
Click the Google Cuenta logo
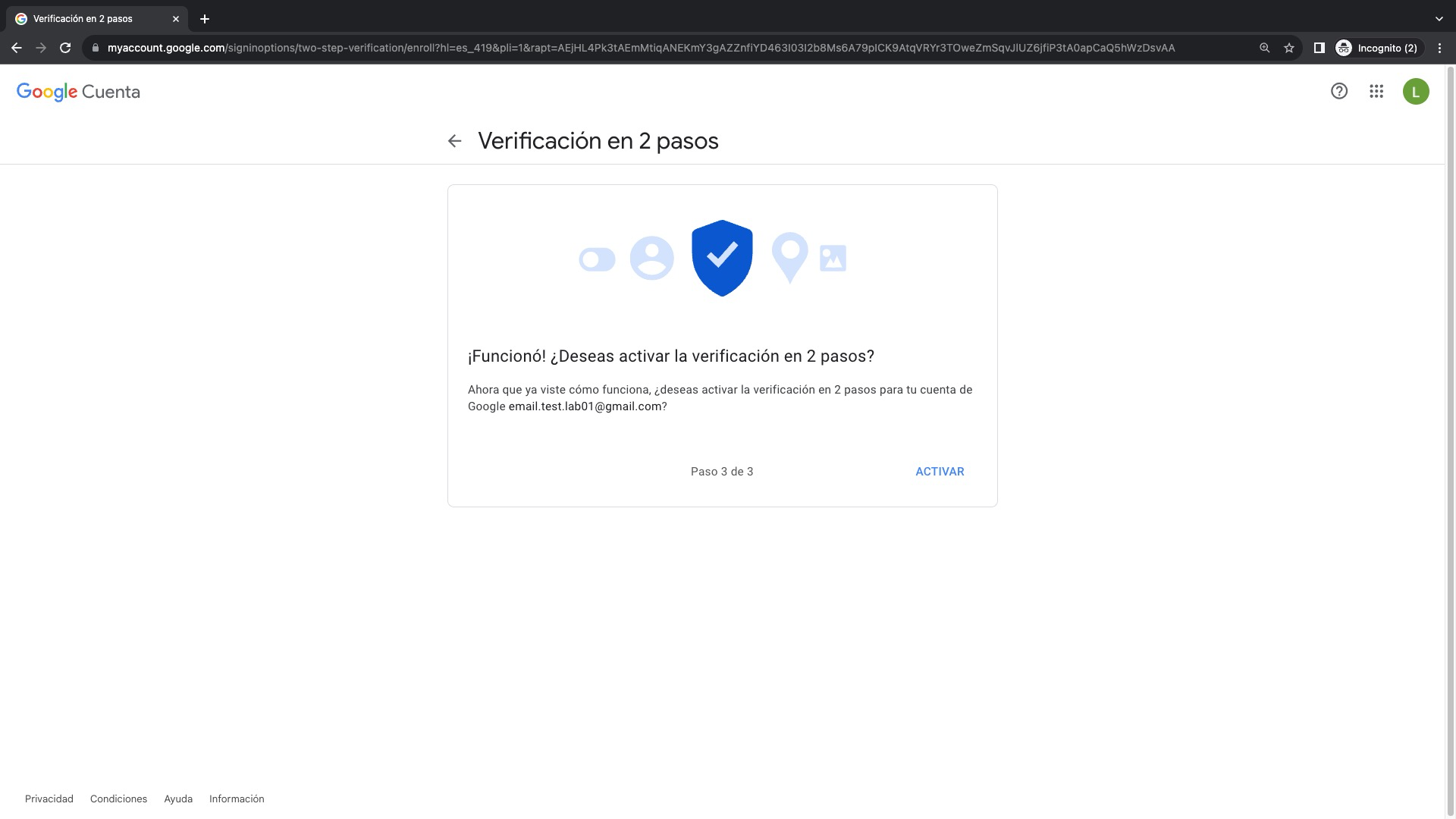[x=78, y=92]
